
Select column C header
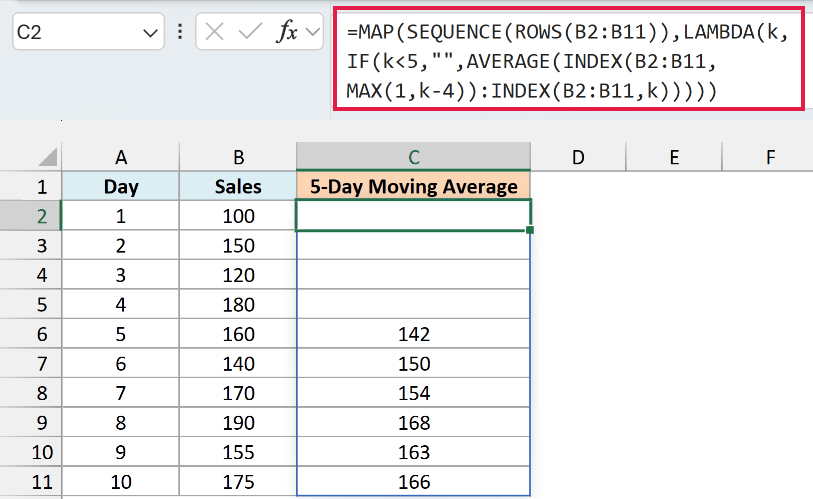(414, 157)
